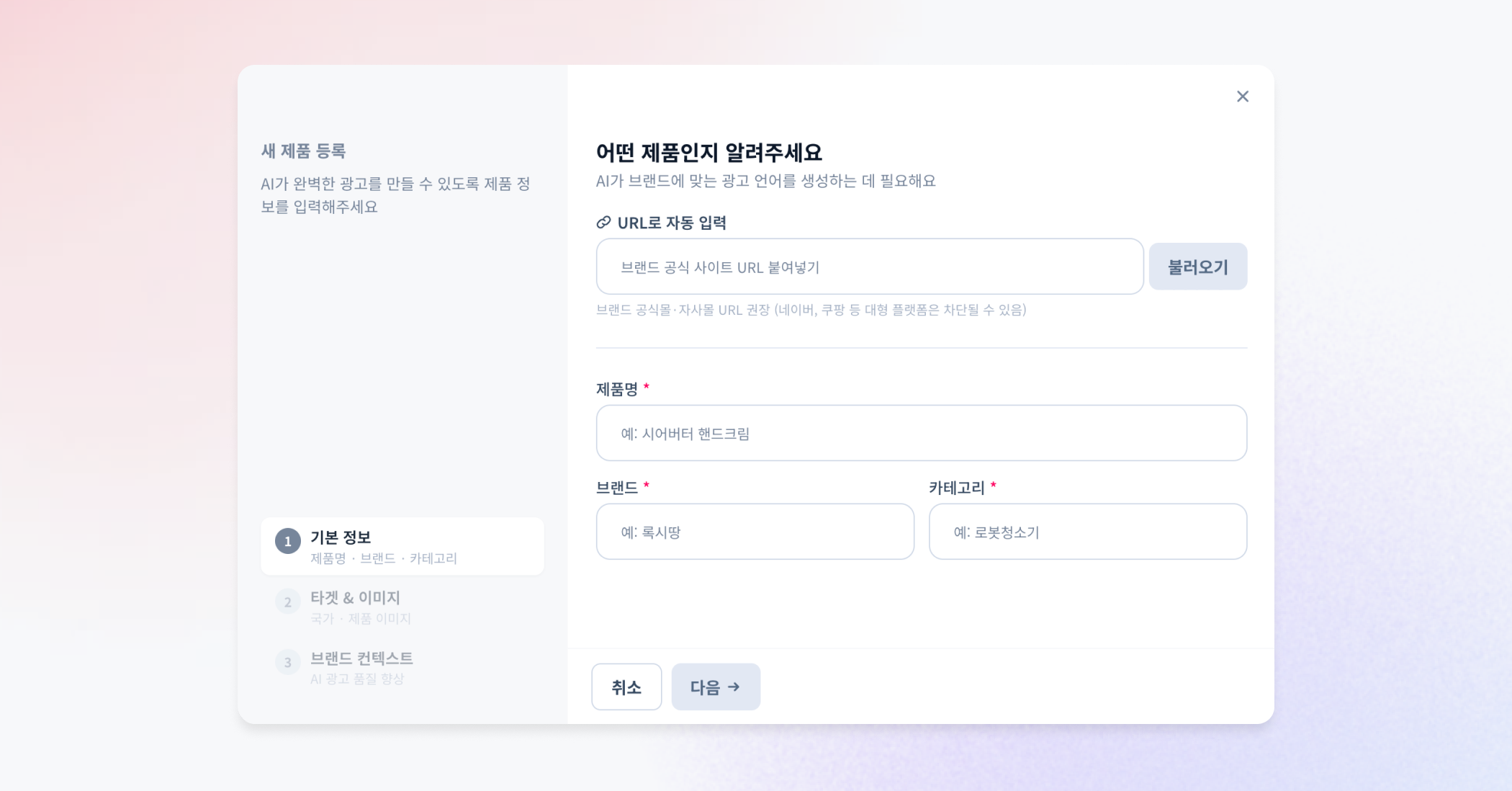Viewport: 1512px width, 791px height.
Task: Click the 불러오기 button
Action: (x=1197, y=267)
